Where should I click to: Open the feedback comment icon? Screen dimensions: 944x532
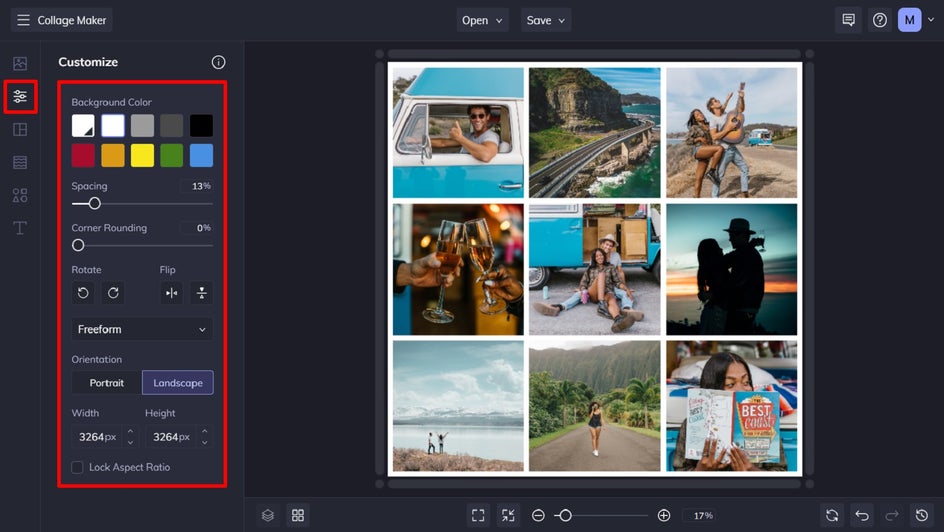click(848, 20)
